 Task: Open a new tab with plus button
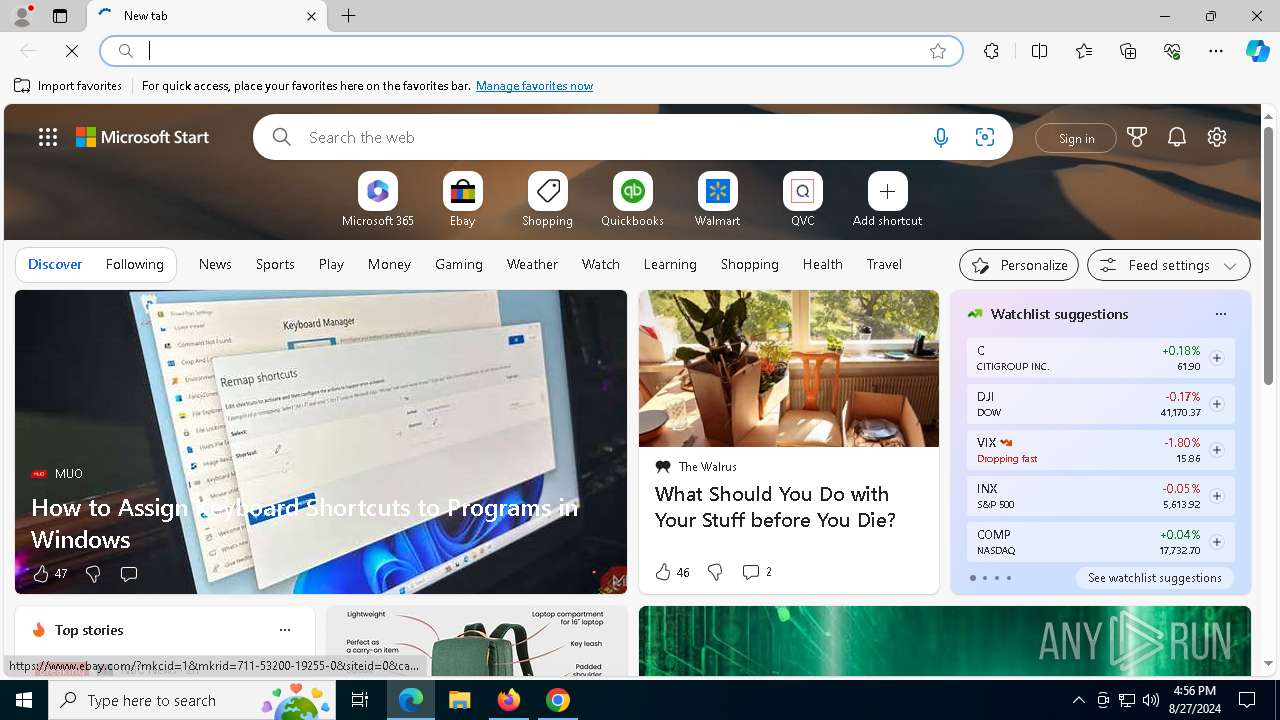[349, 16]
